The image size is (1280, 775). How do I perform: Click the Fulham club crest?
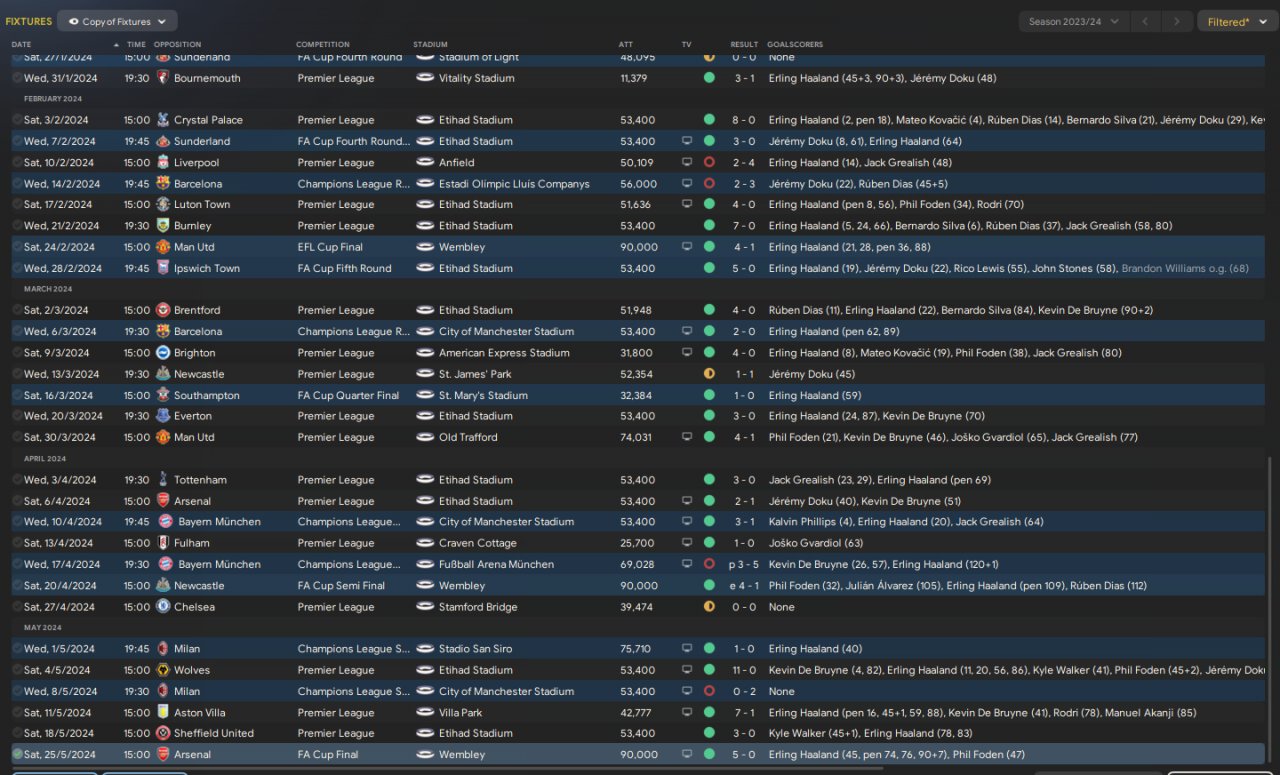click(163, 543)
